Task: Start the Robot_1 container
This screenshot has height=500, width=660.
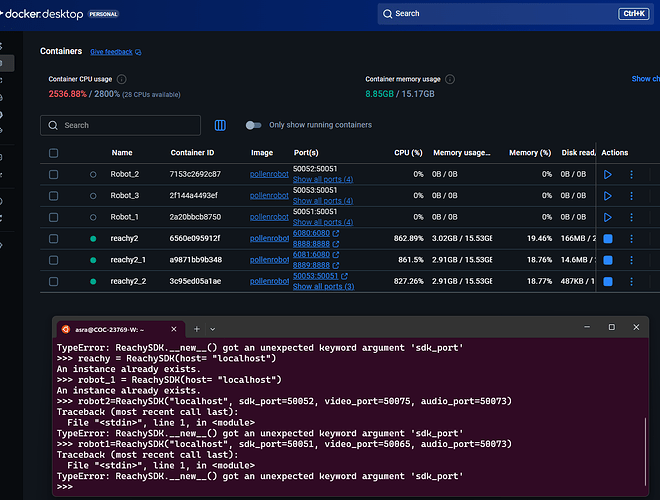Action: [608, 217]
